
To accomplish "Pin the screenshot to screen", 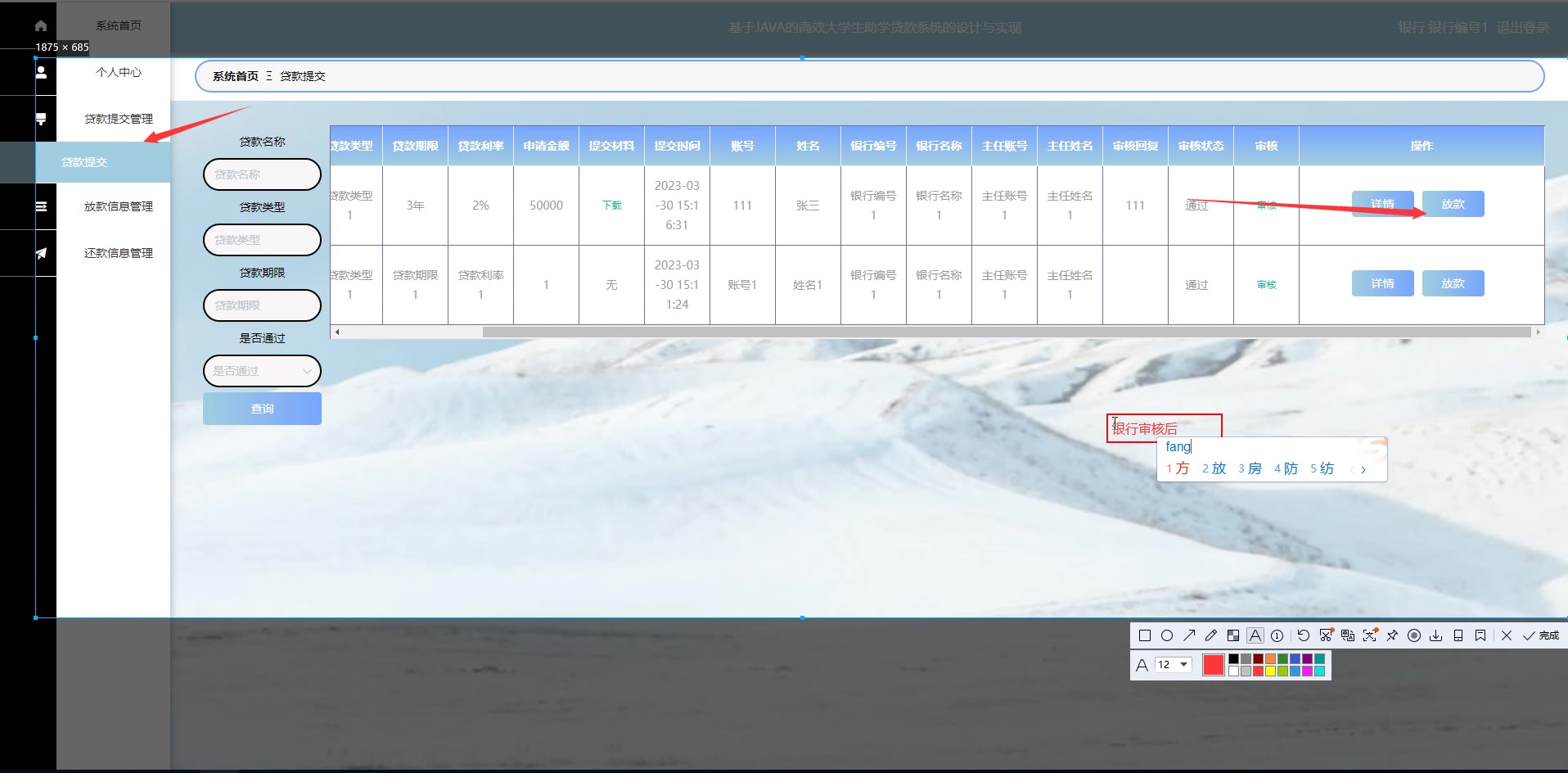I will (x=1392, y=635).
